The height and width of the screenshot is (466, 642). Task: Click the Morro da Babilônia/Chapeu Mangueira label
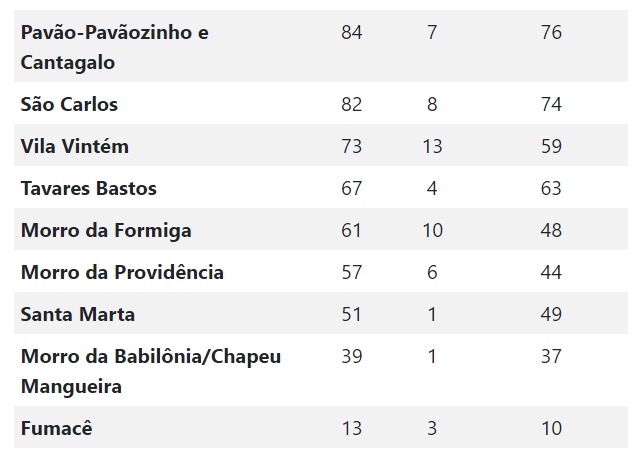(x=151, y=371)
